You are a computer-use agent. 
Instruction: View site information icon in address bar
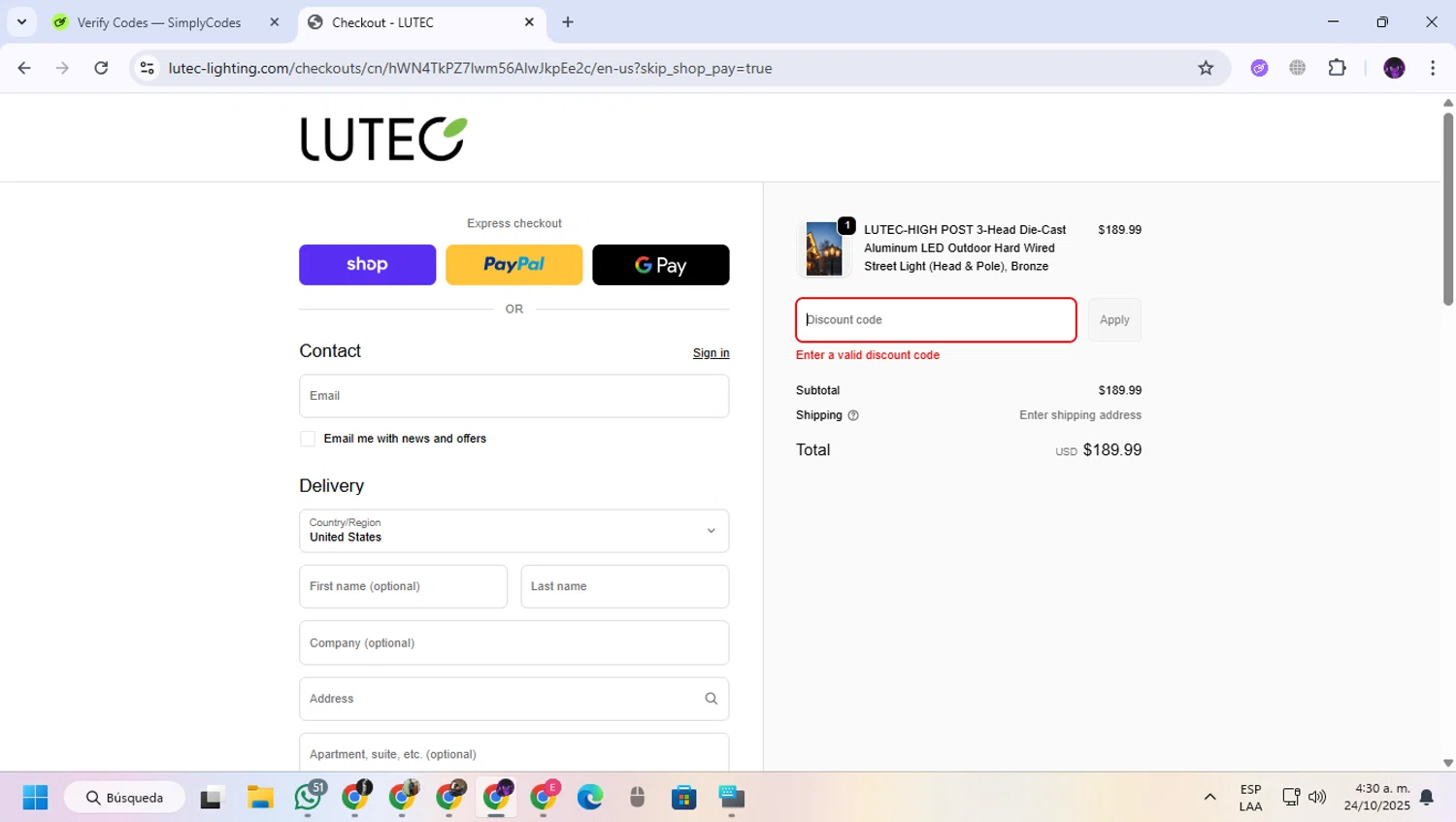pos(147,68)
